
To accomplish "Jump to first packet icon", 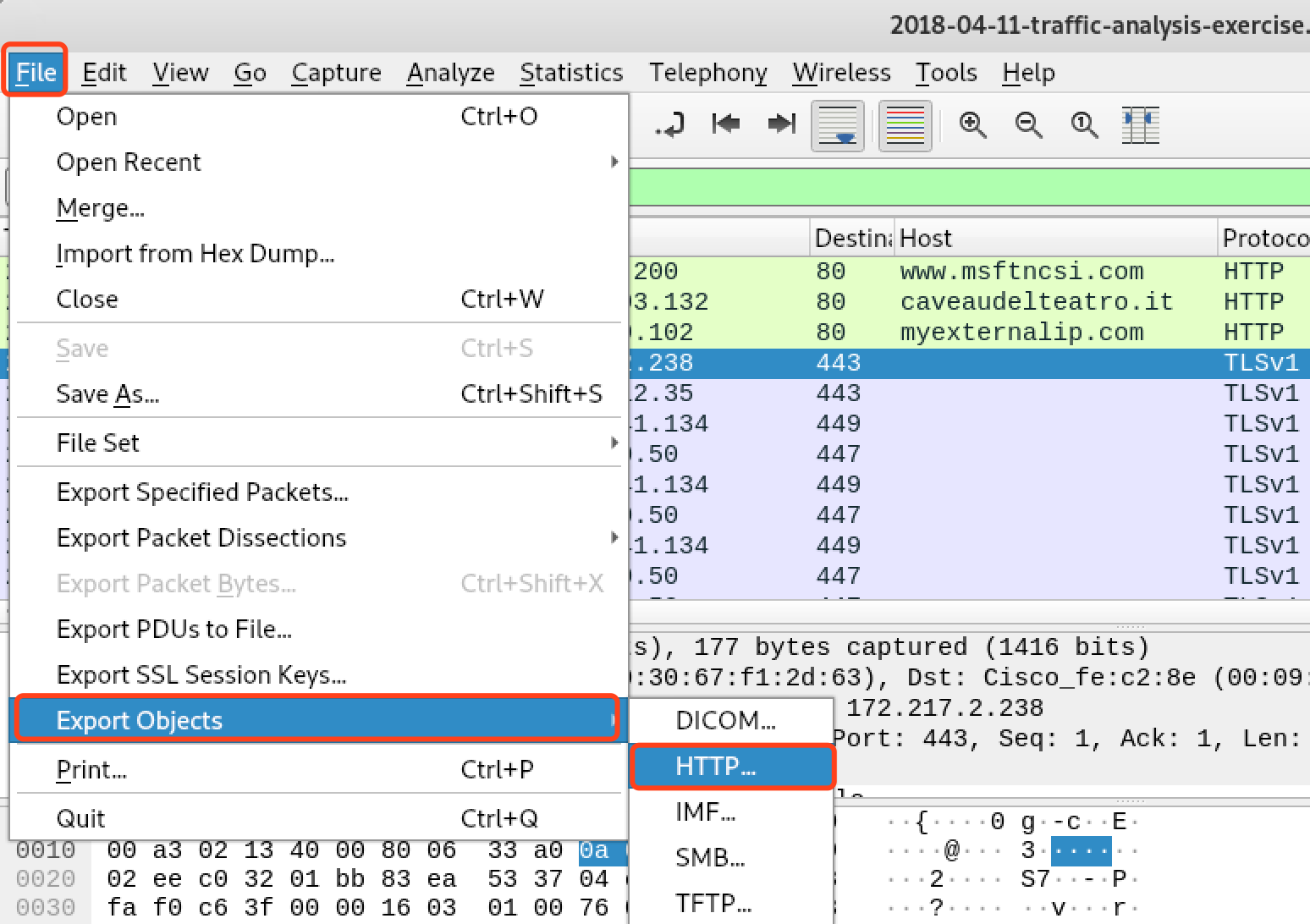I will tap(725, 124).
